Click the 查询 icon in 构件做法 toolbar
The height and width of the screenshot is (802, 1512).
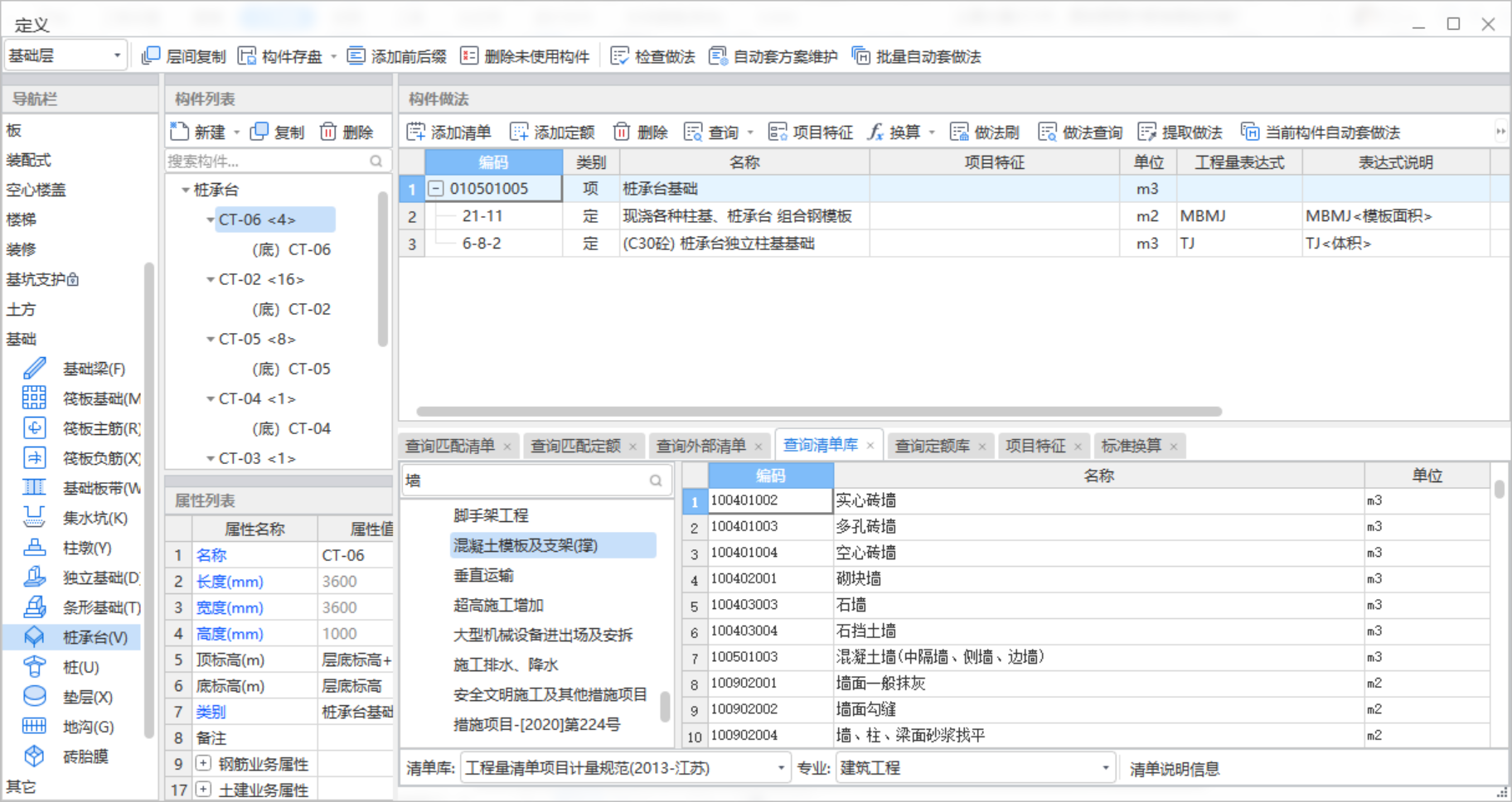tap(693, 131)
